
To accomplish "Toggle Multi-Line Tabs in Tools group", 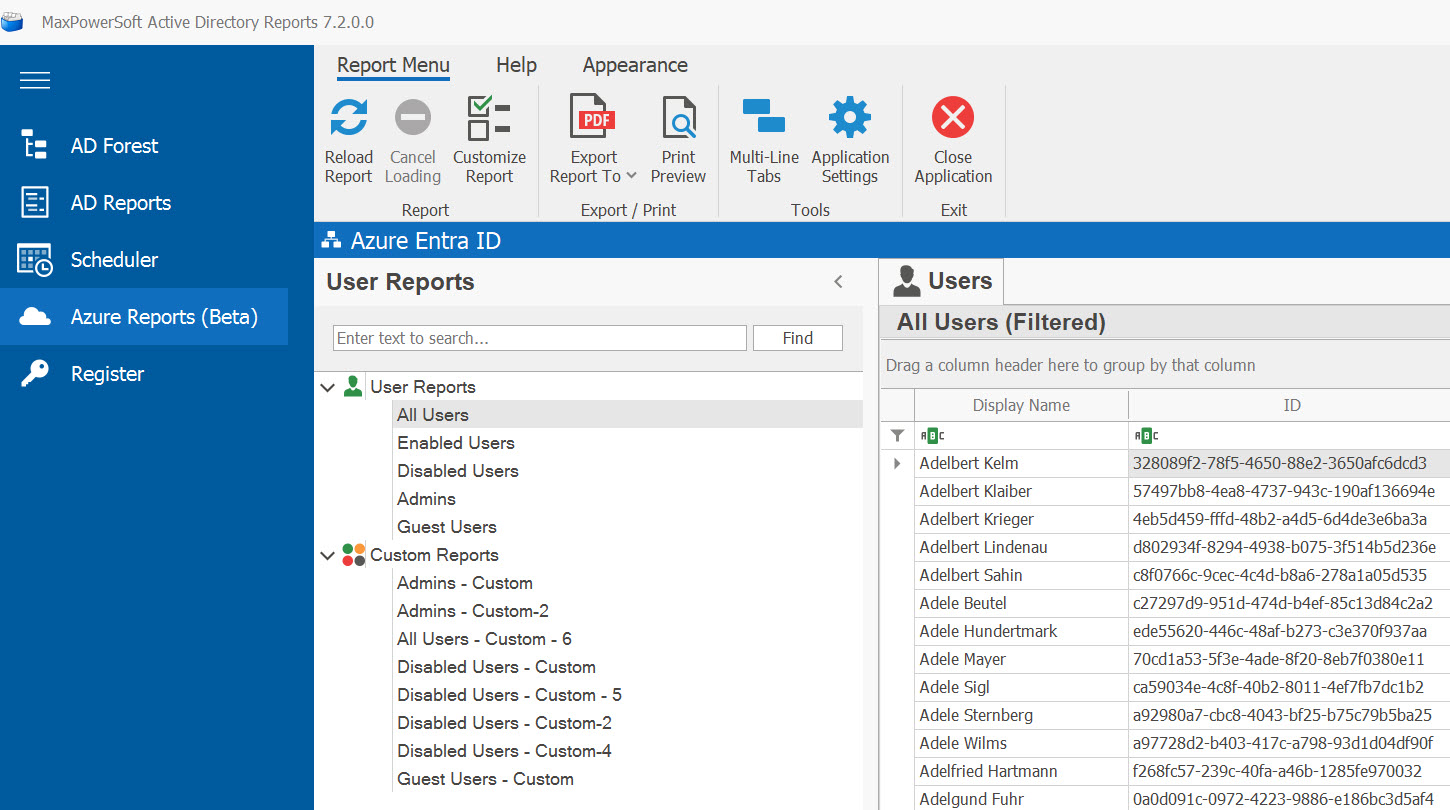I will click(764, 119).
